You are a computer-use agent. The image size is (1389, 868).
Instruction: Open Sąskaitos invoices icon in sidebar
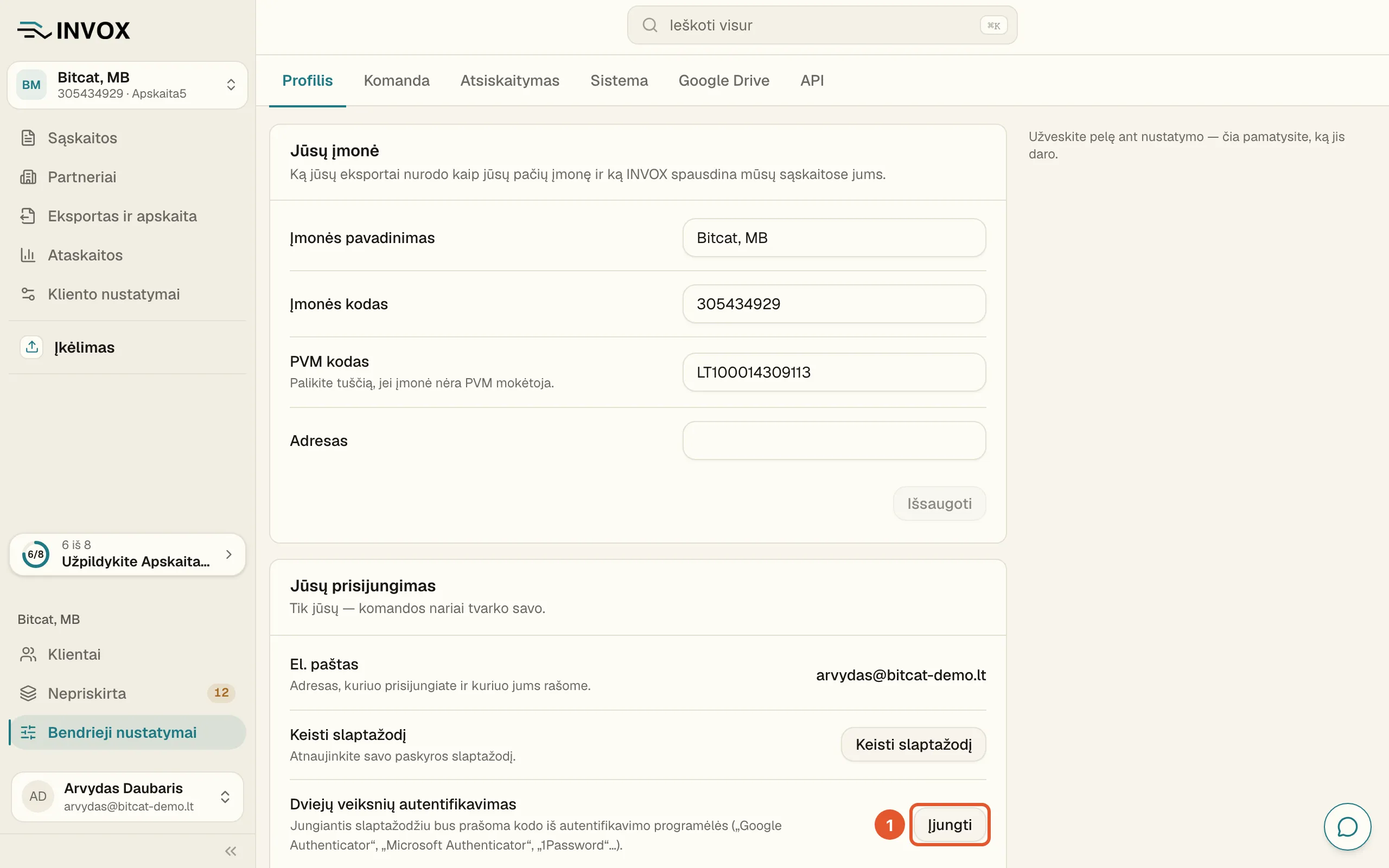(x=28, y=138)
